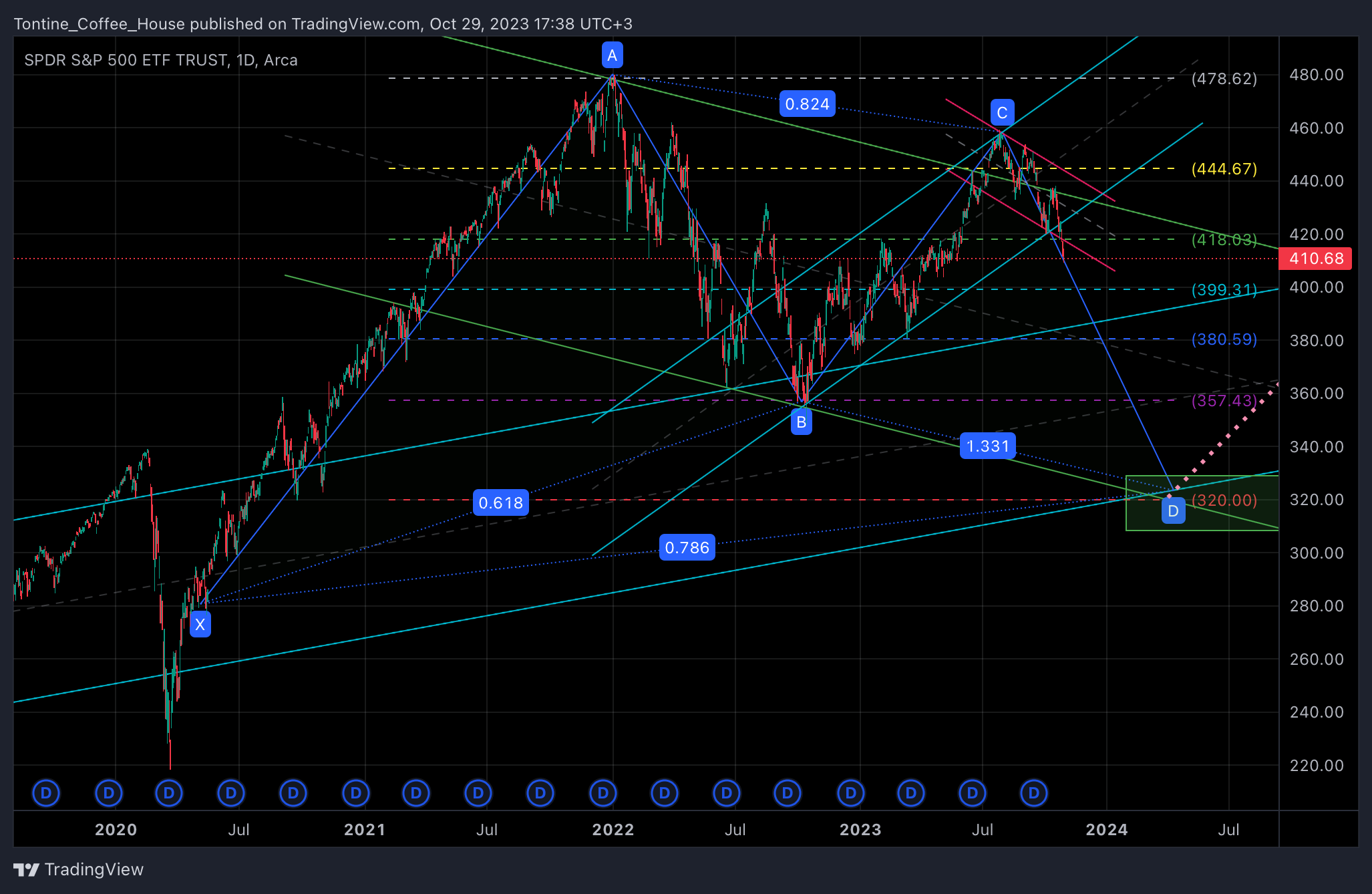Click the (478.62) level label
1372x894 pixels.
click(x=1224, y=79)
